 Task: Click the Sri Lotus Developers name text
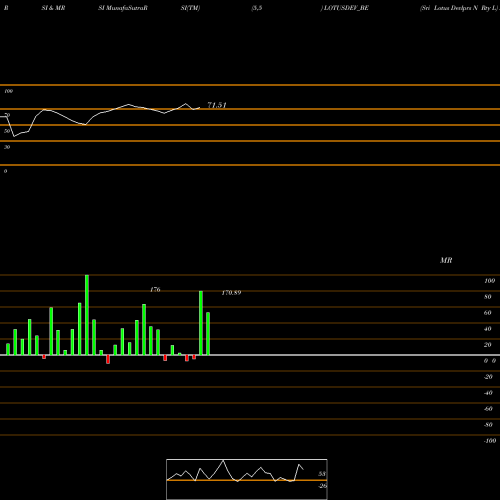pyautogui.click(x=459, y=8)
